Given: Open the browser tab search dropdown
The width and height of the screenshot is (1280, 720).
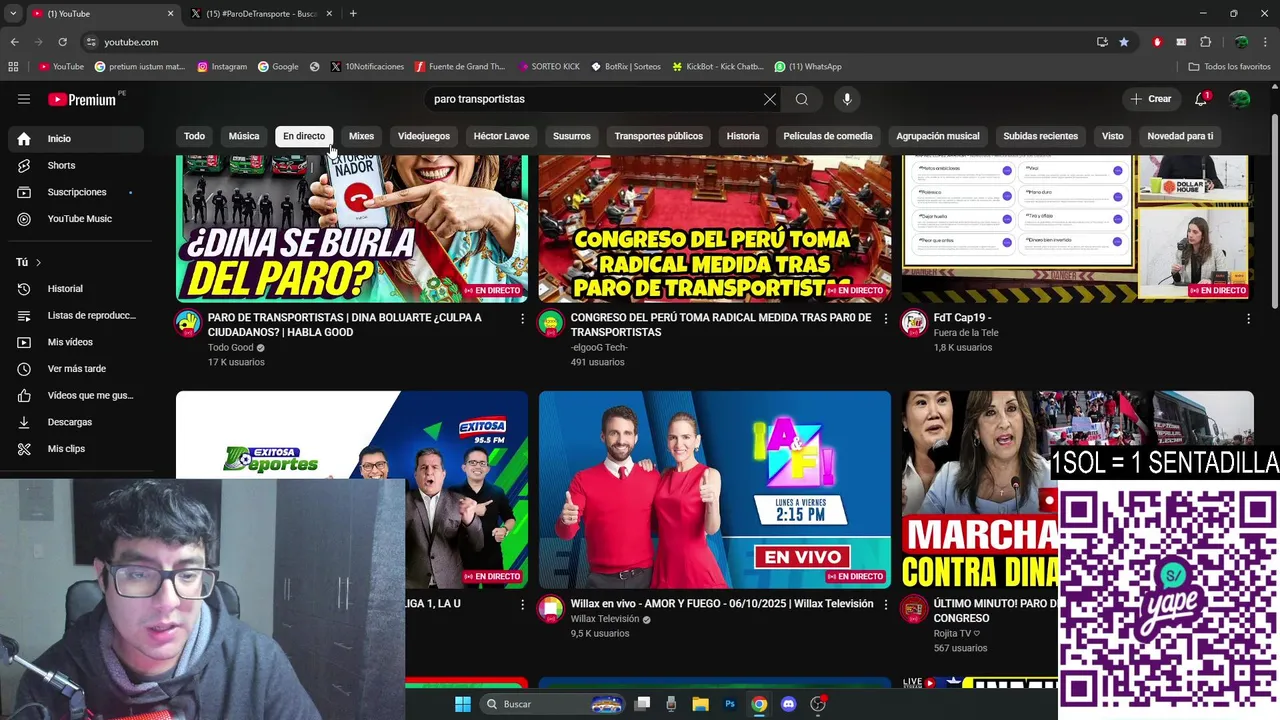Looking at the screenshot, I should 13,13.
